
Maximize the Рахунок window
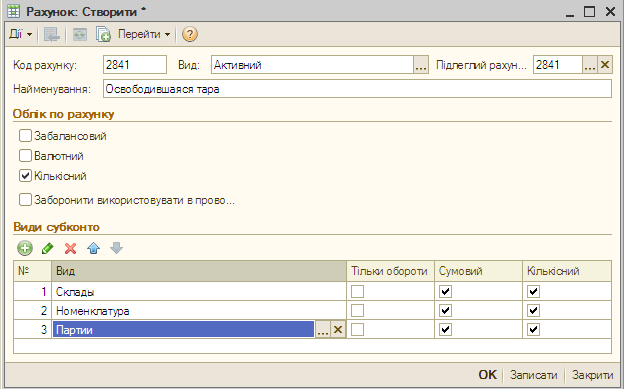pyautogui.click(x=589, y=12)
